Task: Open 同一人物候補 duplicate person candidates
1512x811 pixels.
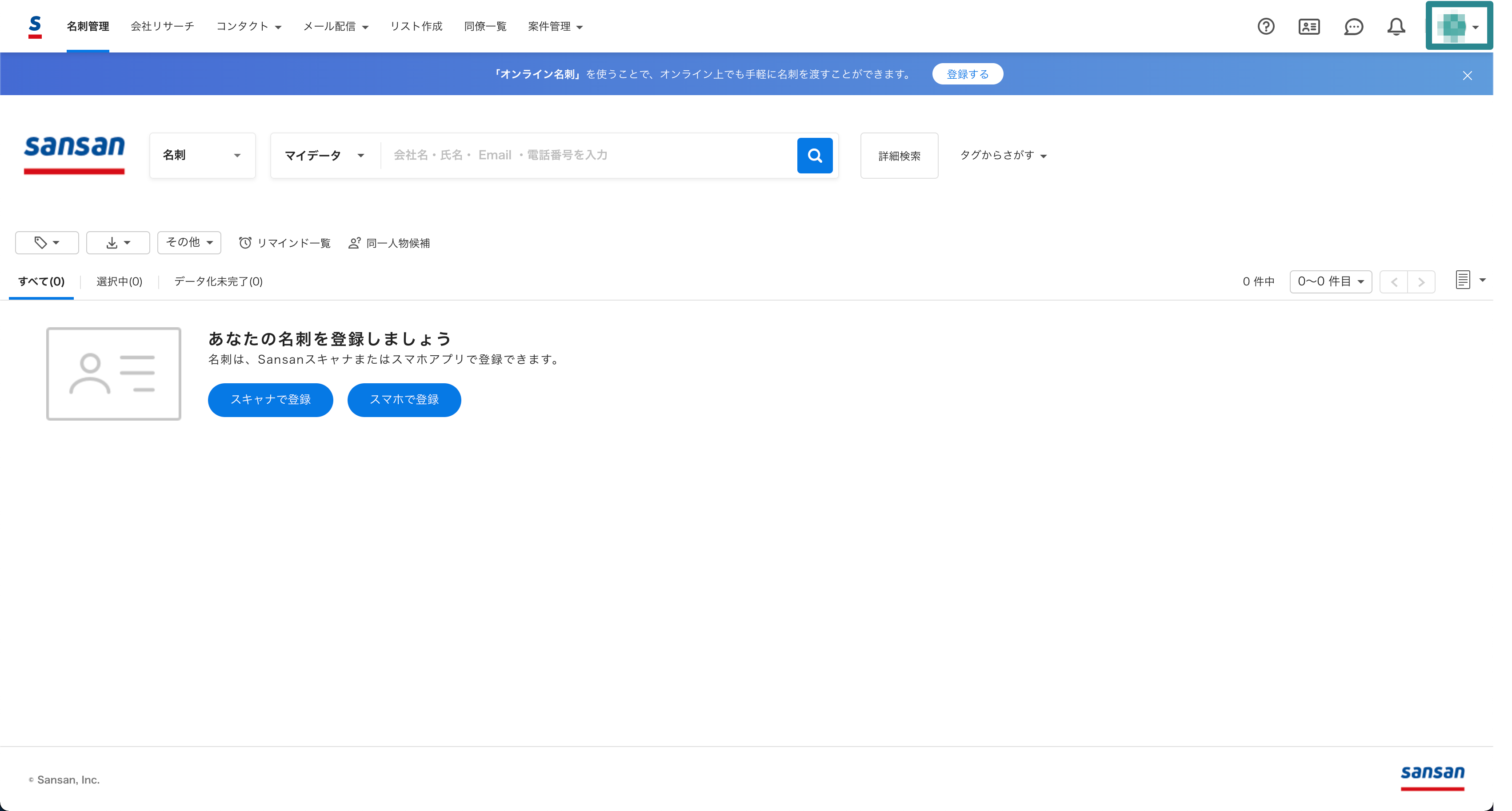Action: [x=389, y=242]
